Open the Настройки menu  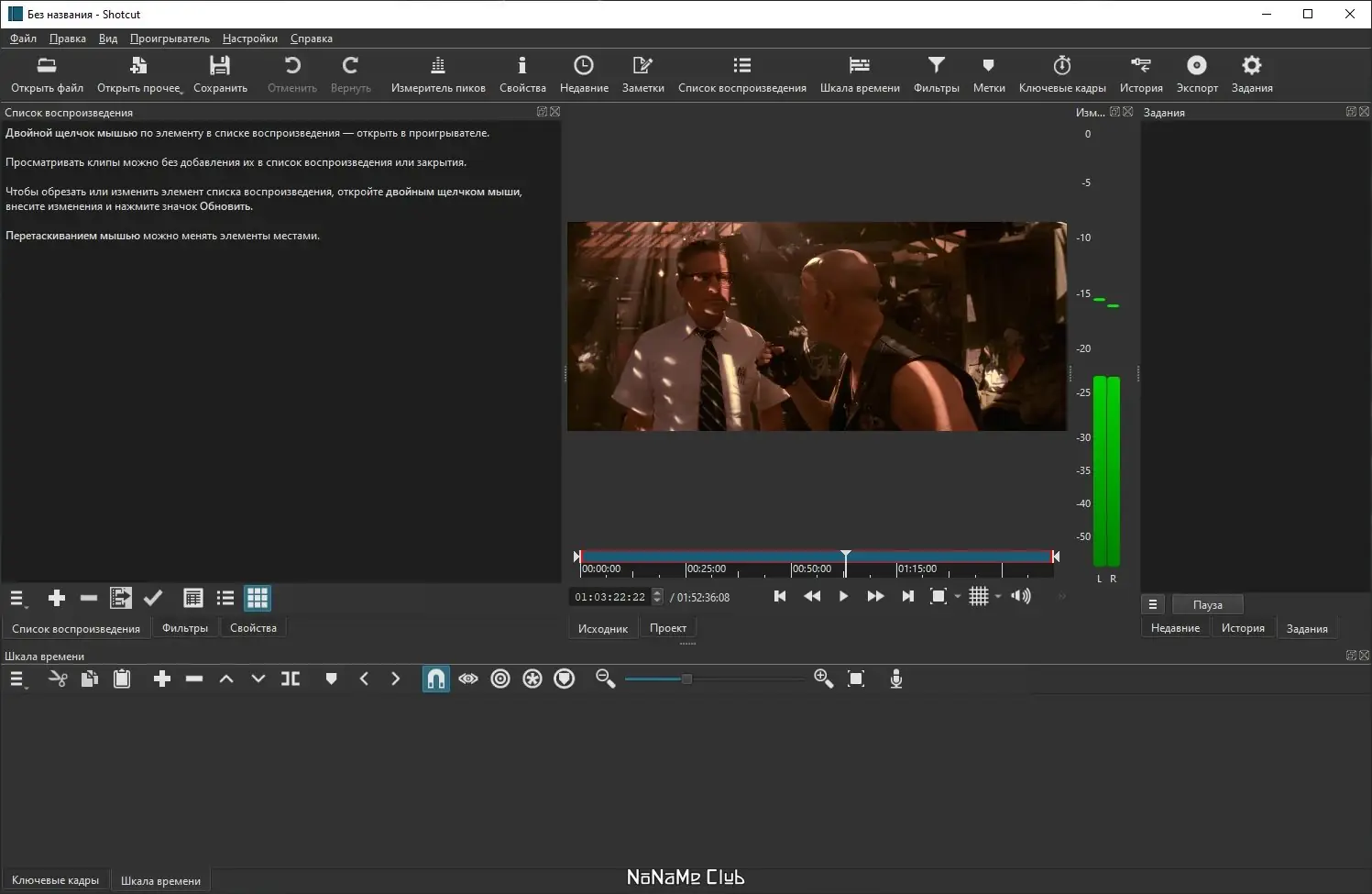pyautogui.click(x=249, y=39)
